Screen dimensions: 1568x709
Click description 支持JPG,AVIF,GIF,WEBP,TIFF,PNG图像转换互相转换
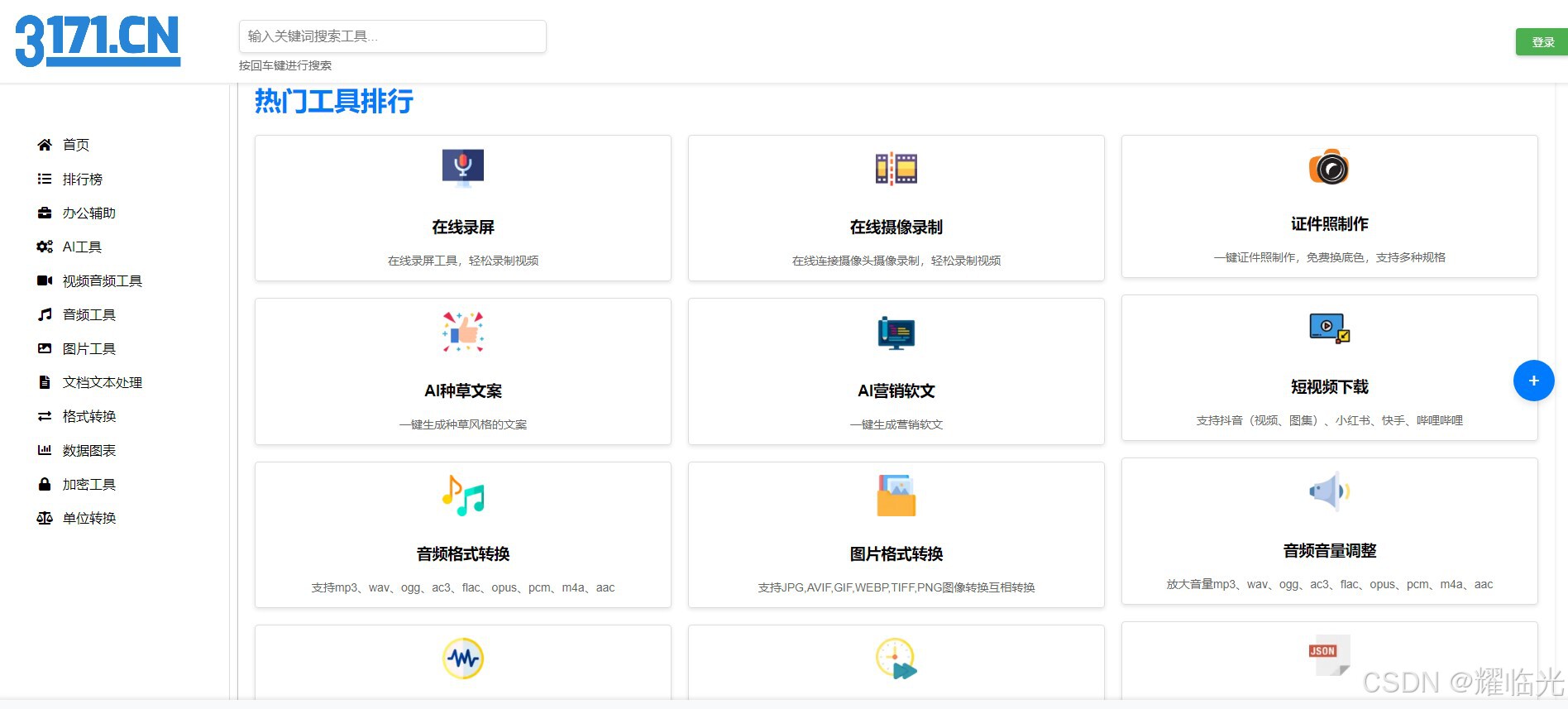coord(896,587)
